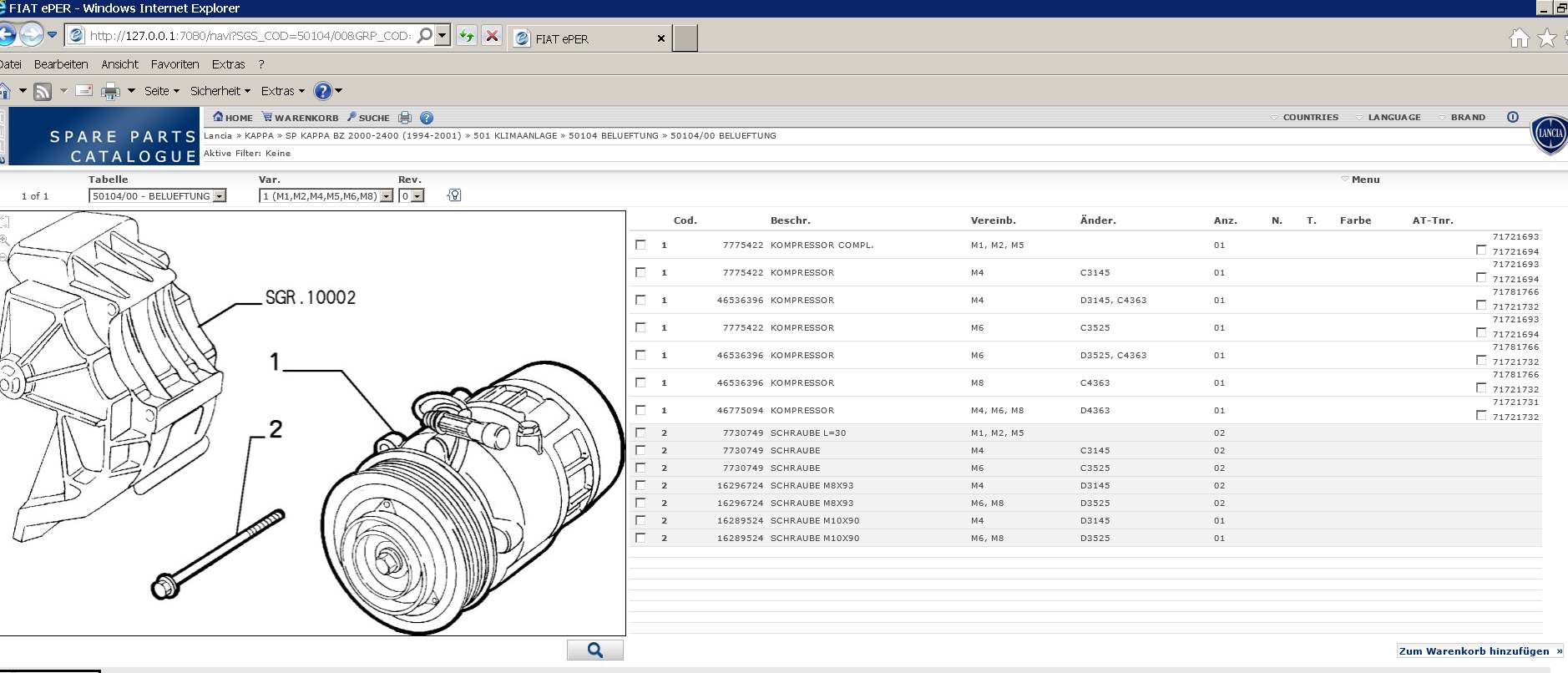1568x673 pixels.
Task: Close the FIAT ePER tab
Action: point(661,38)
